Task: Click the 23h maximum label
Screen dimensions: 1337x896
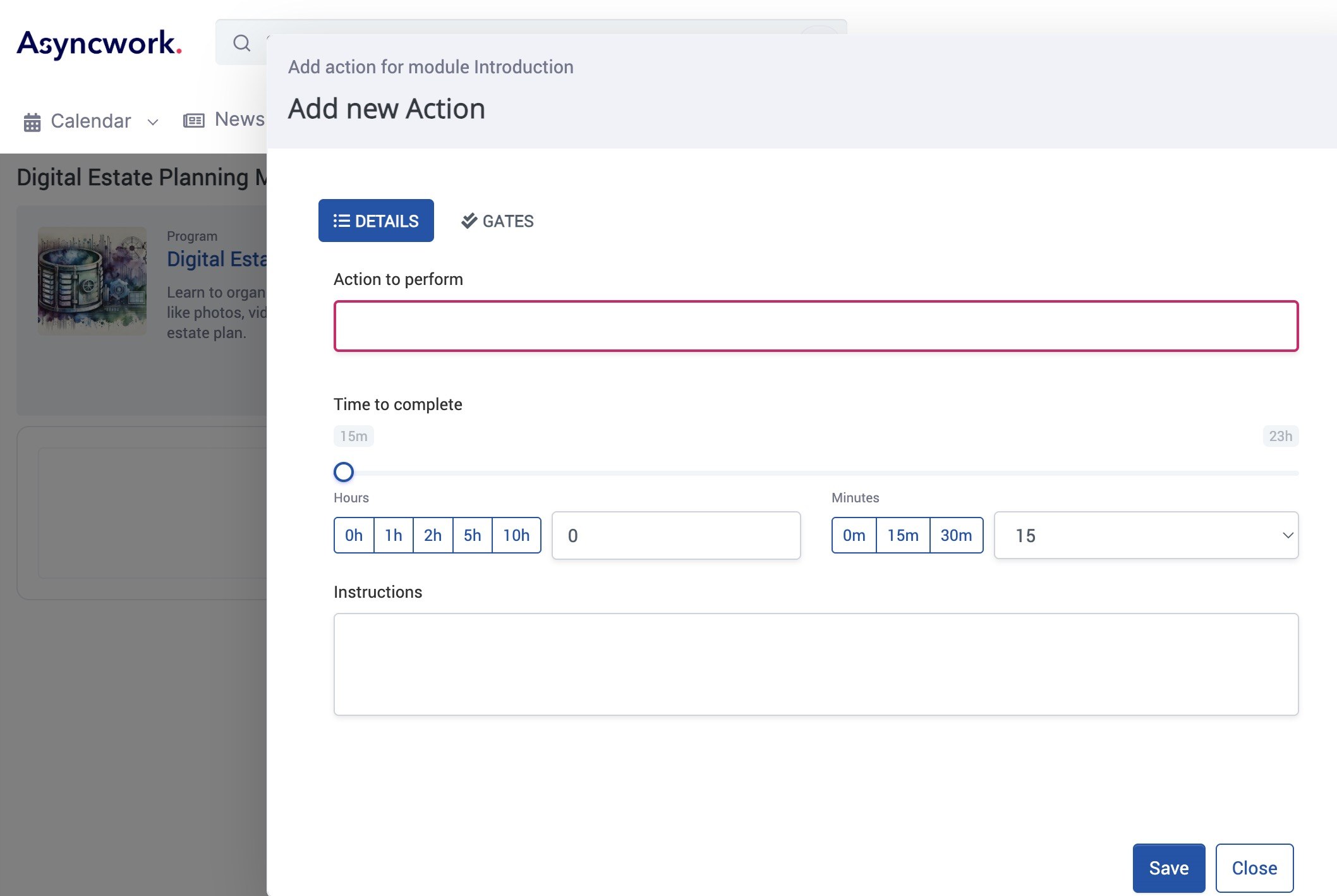Action: [1281, 436]
